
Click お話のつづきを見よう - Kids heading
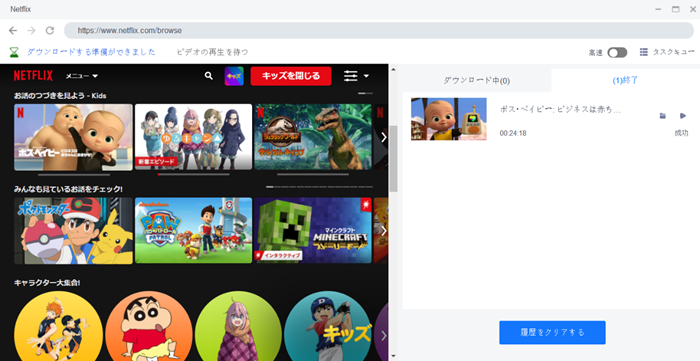tap(60, 95)
